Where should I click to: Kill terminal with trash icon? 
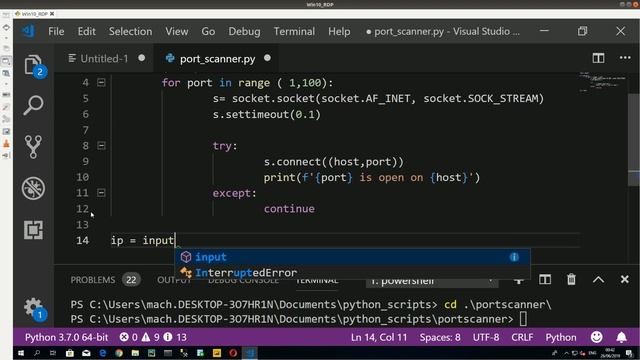coord(571,280)
